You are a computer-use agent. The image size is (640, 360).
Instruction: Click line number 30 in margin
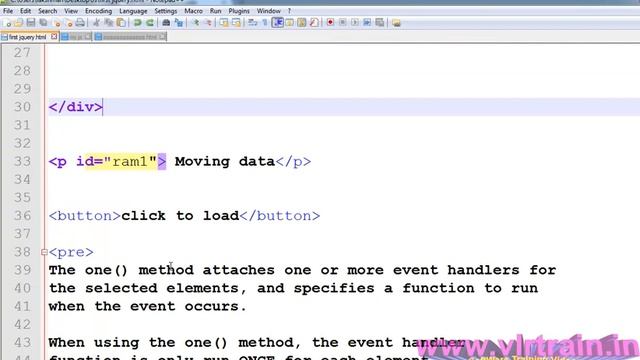(22, 107)
